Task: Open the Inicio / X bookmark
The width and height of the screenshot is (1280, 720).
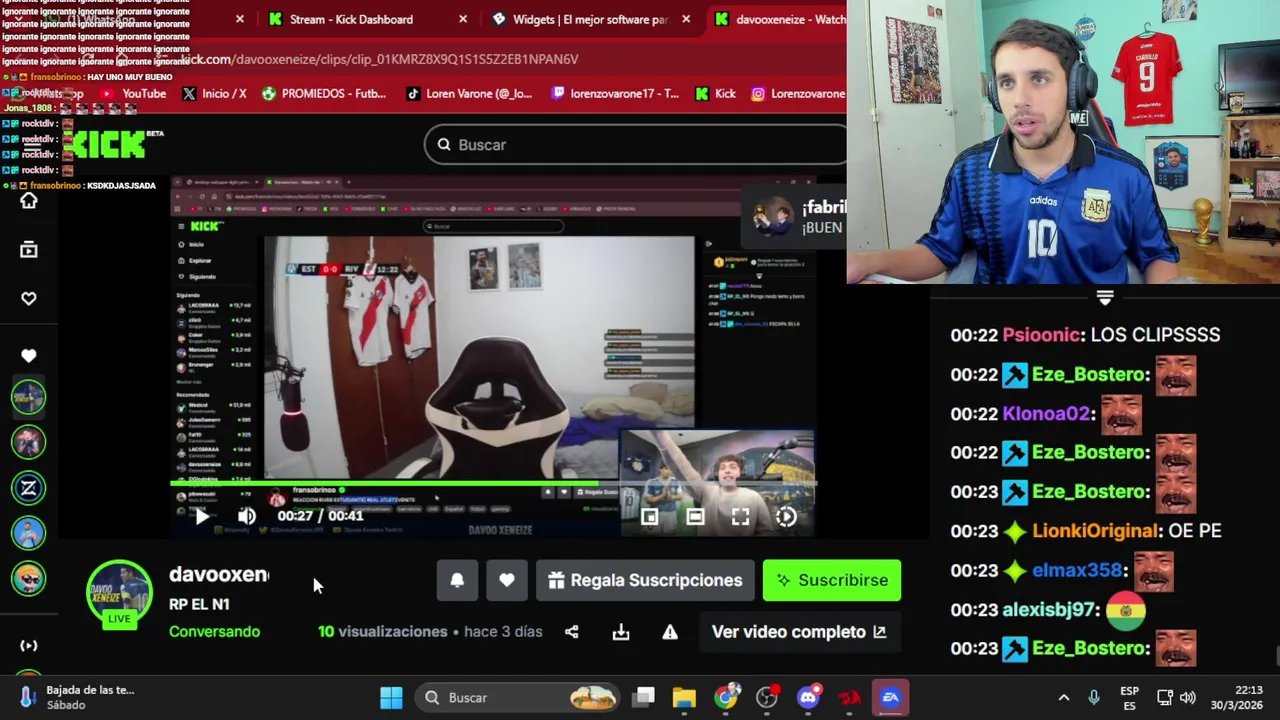Action: tap(213, 94)
